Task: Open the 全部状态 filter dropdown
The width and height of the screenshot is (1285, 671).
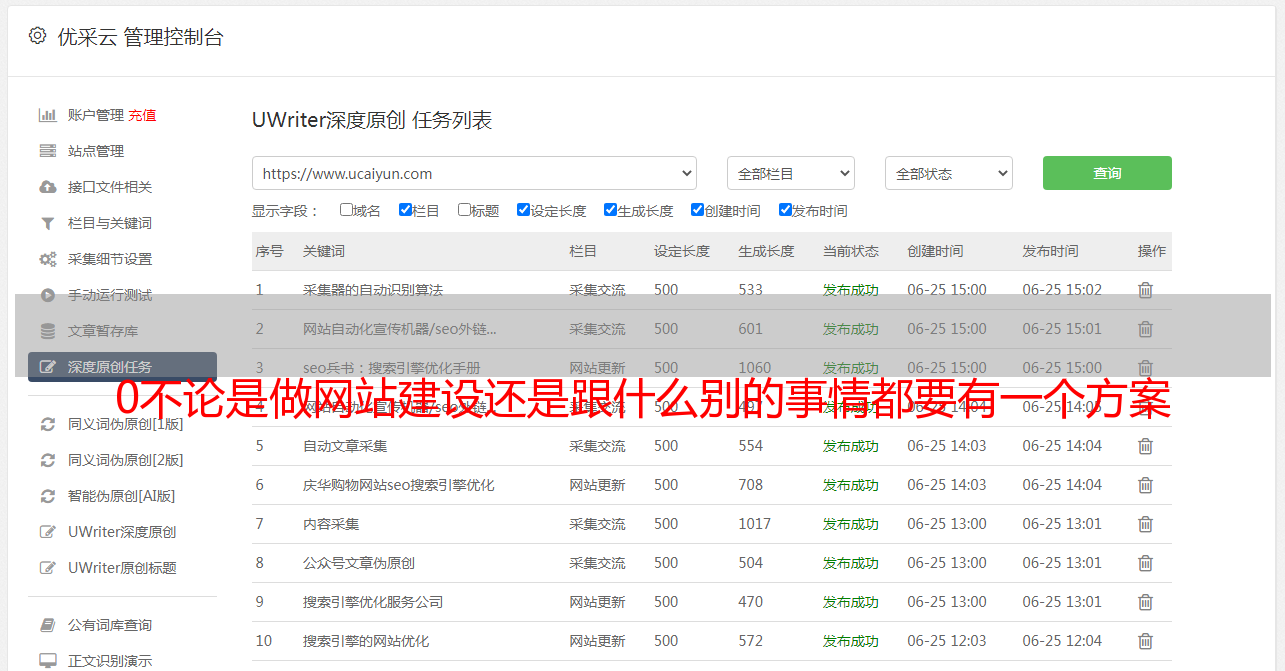Action: click(948, 173)
